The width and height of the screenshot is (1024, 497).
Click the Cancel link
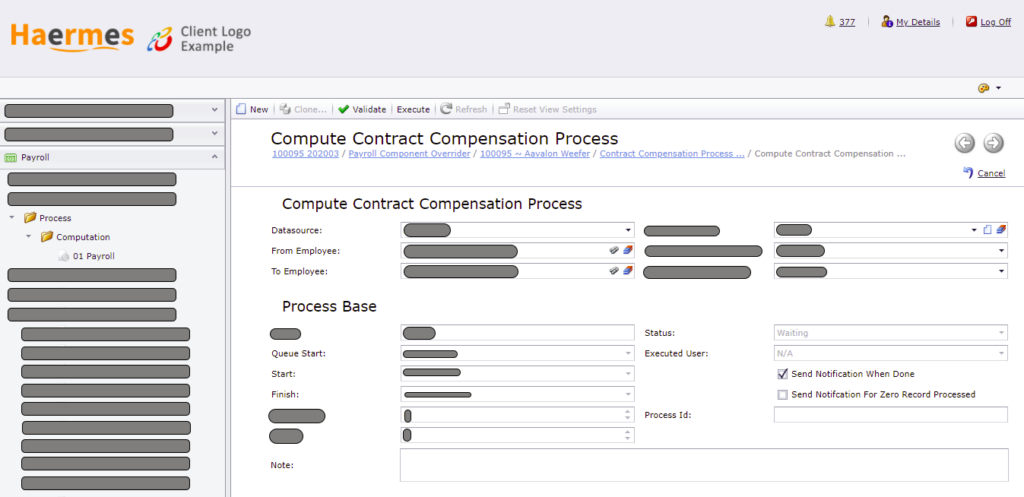[x=991, y=173]
